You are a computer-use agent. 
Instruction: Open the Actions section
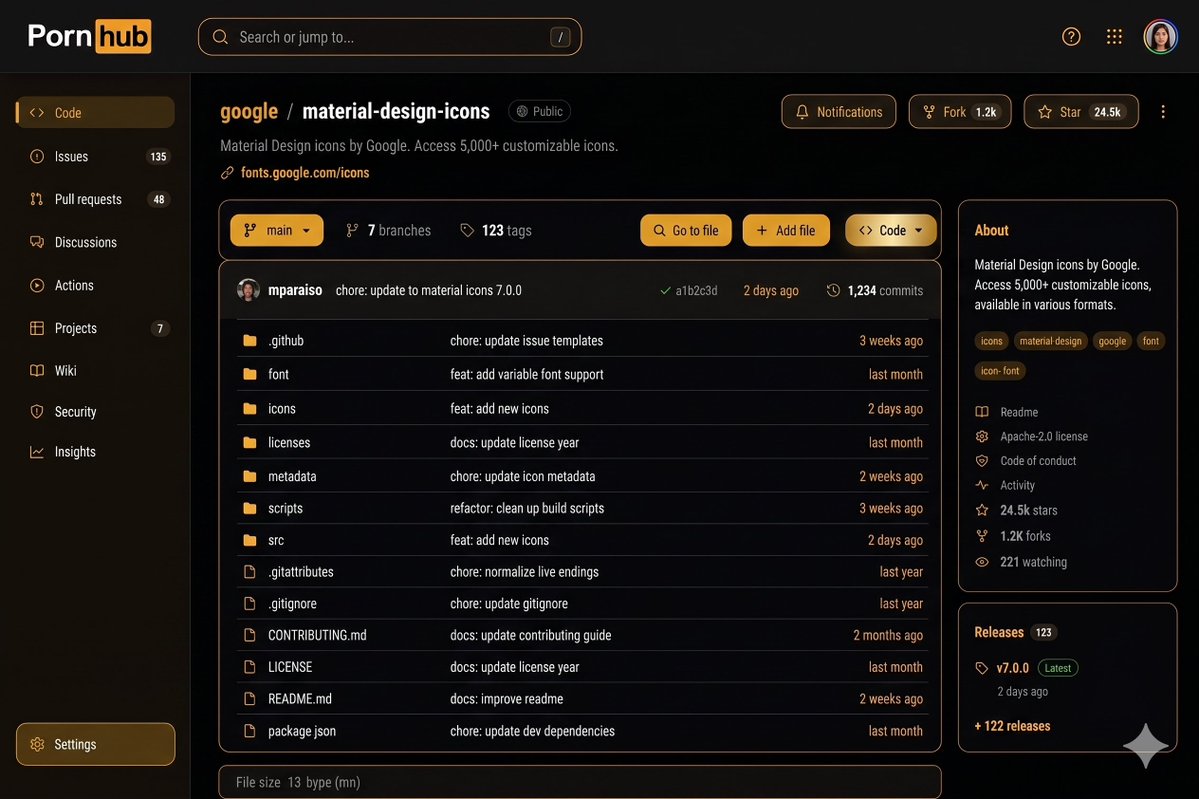pyautogui.click(x=96, y=285)
